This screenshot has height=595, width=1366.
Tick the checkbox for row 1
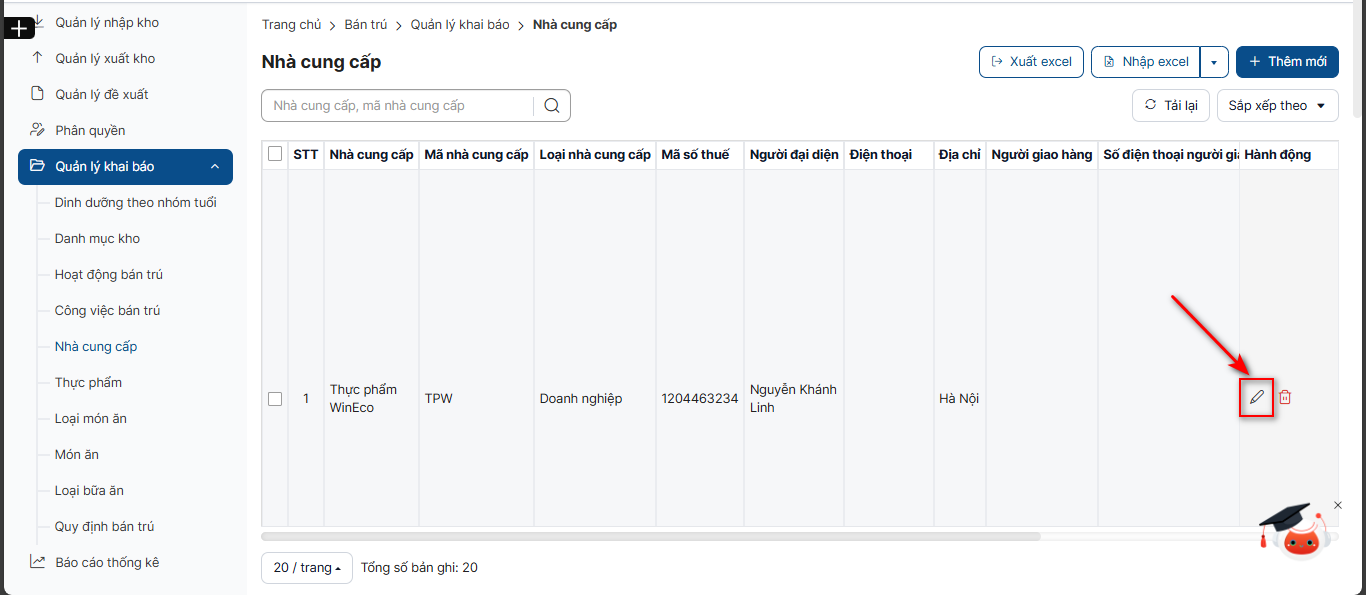275,399
